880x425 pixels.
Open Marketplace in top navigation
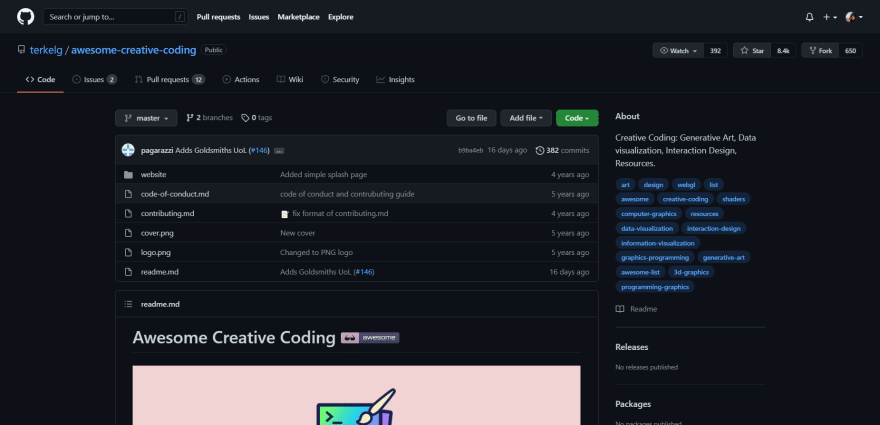pos(299,17)
